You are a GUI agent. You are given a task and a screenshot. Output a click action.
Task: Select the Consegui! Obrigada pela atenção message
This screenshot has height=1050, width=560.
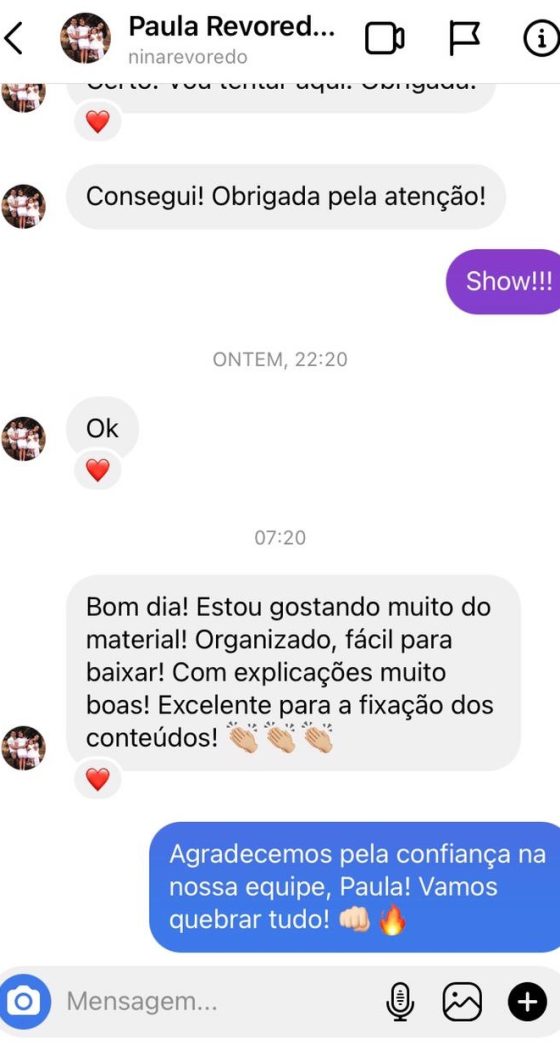pos(285,197)
